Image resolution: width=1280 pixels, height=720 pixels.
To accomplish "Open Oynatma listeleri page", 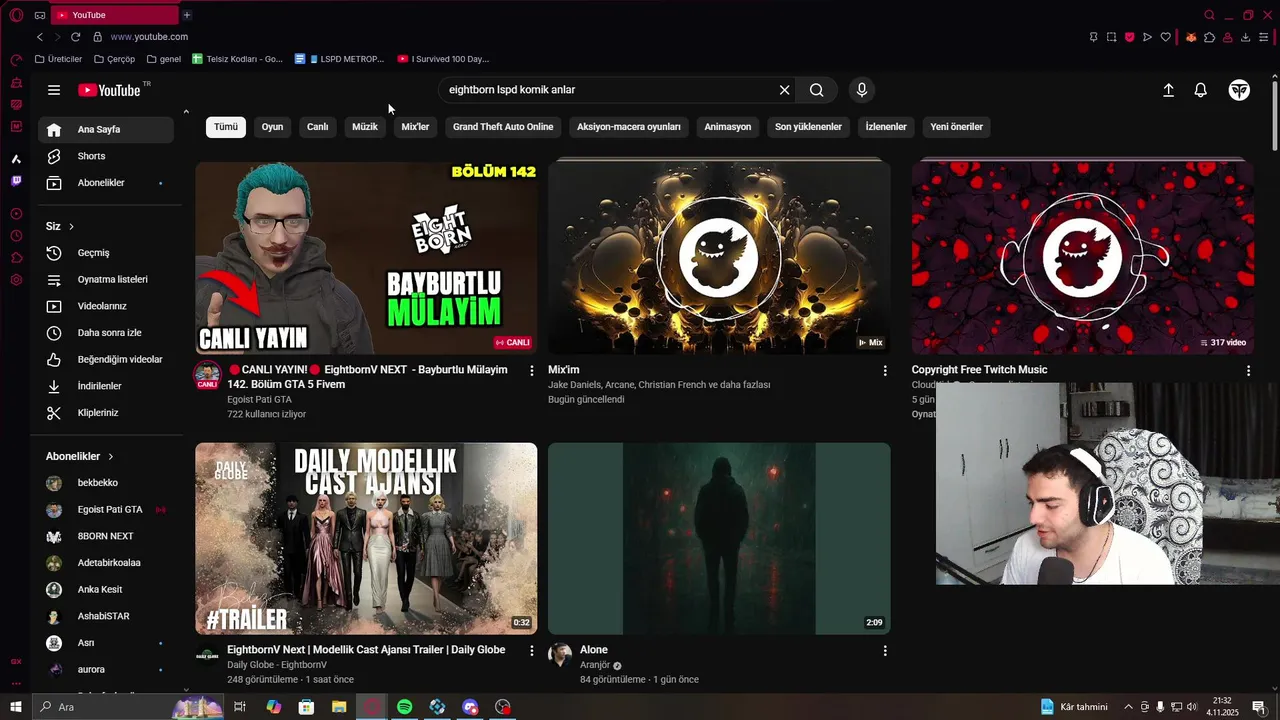I will 105,279.
